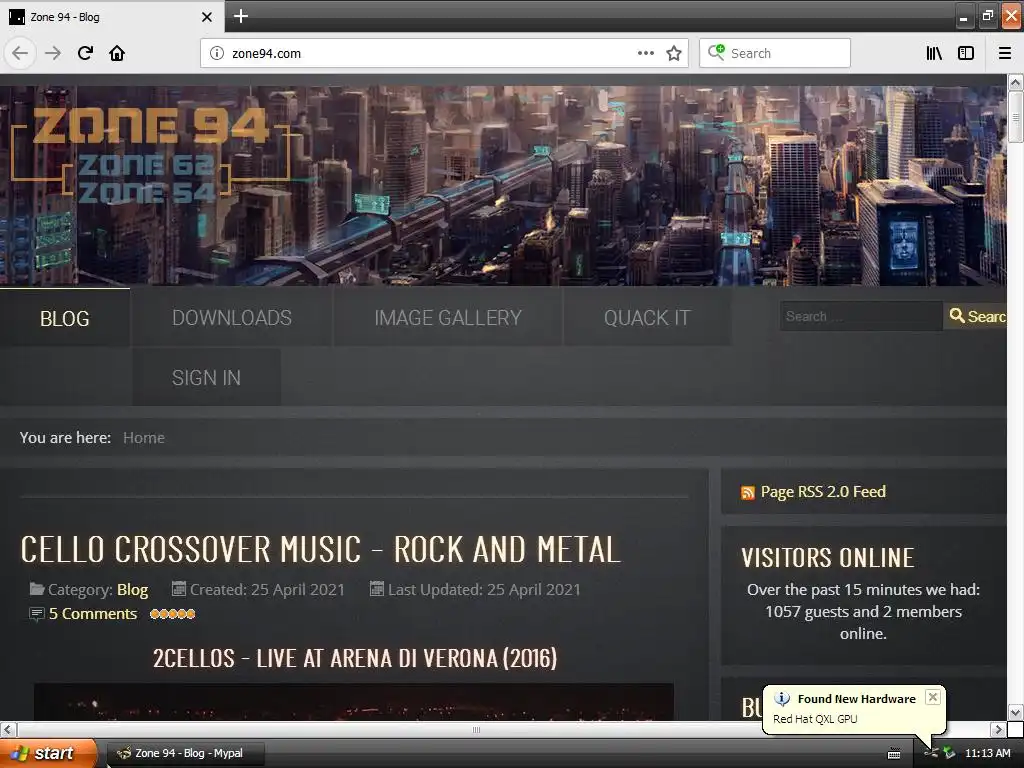
Task: Open the Library toolbar icon
Action: pos(934,53)
